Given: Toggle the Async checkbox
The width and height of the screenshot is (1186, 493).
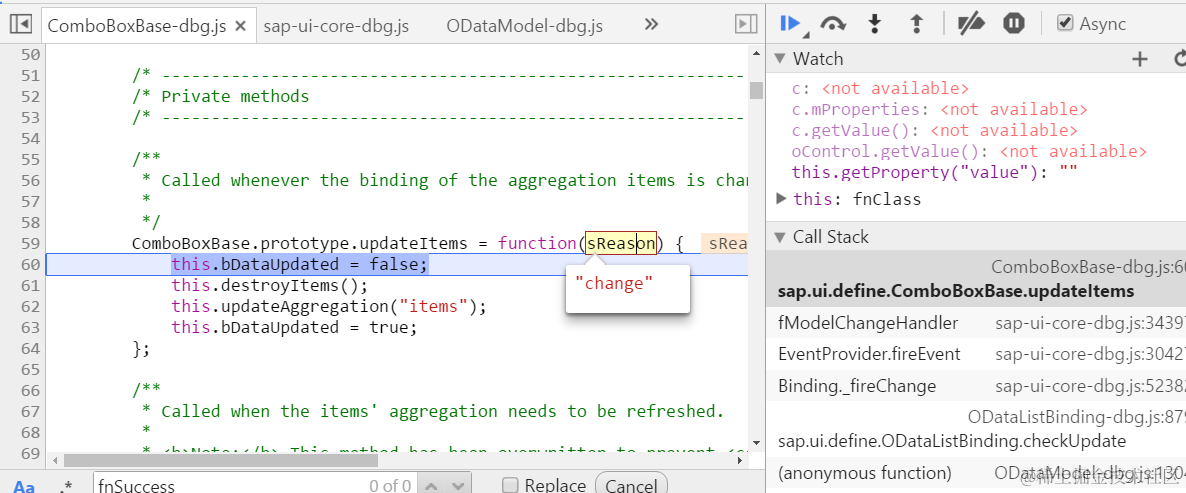Looking at the screenshot, I should pos(1065,23).
